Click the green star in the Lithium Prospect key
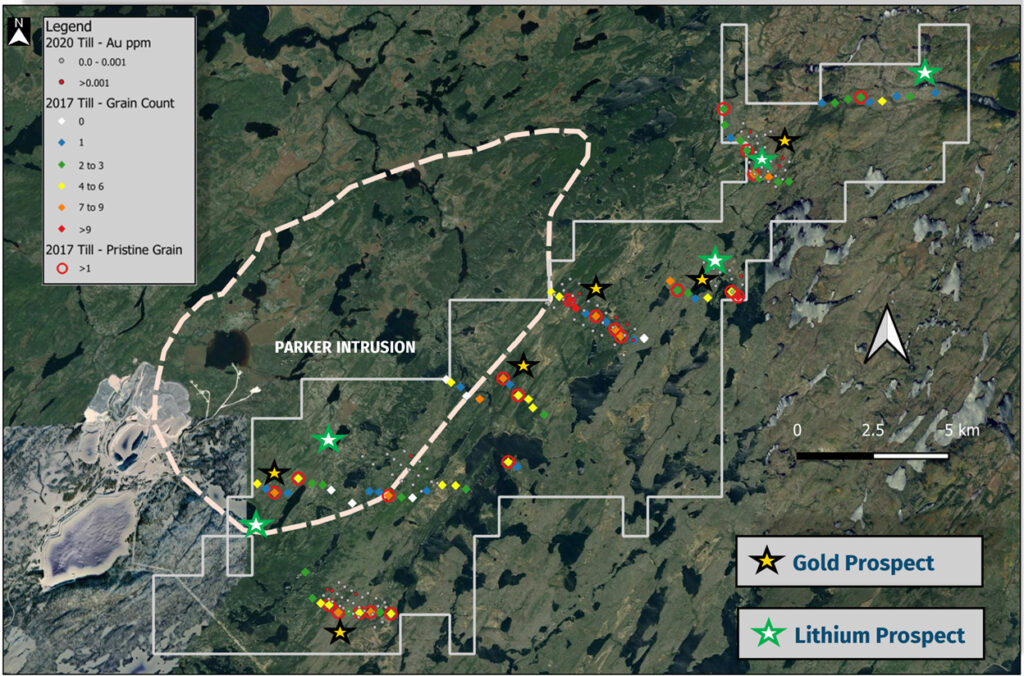The width and height of the screenshot is (1024, 676). point(766,634)
